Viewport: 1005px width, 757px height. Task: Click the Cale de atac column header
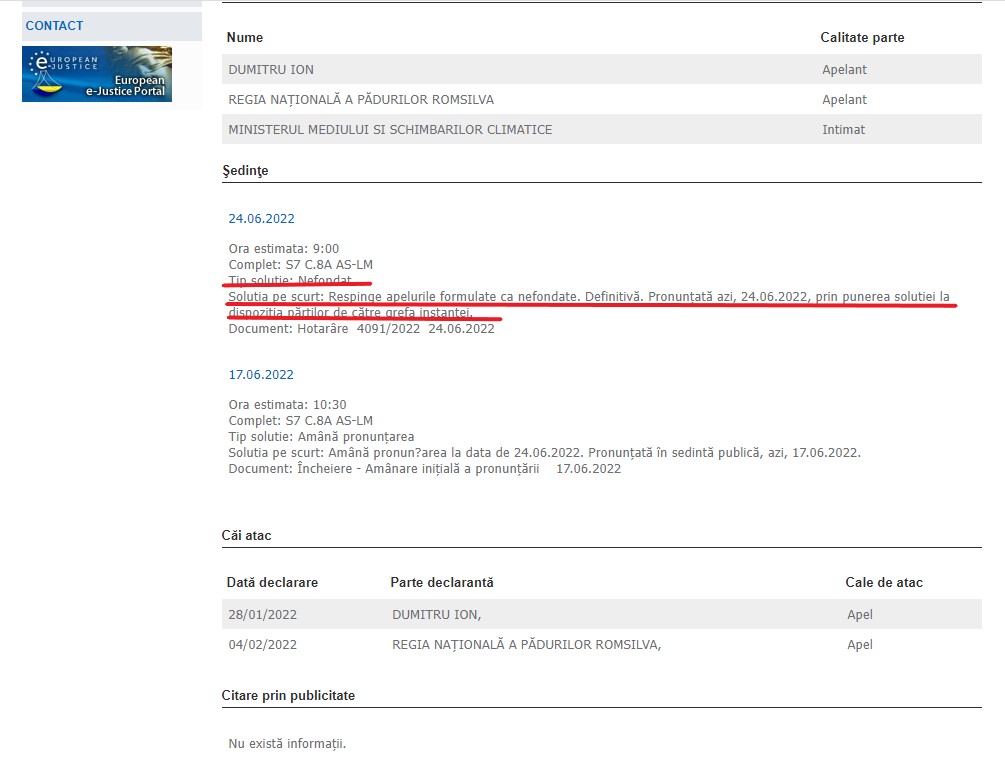(884, 583)
